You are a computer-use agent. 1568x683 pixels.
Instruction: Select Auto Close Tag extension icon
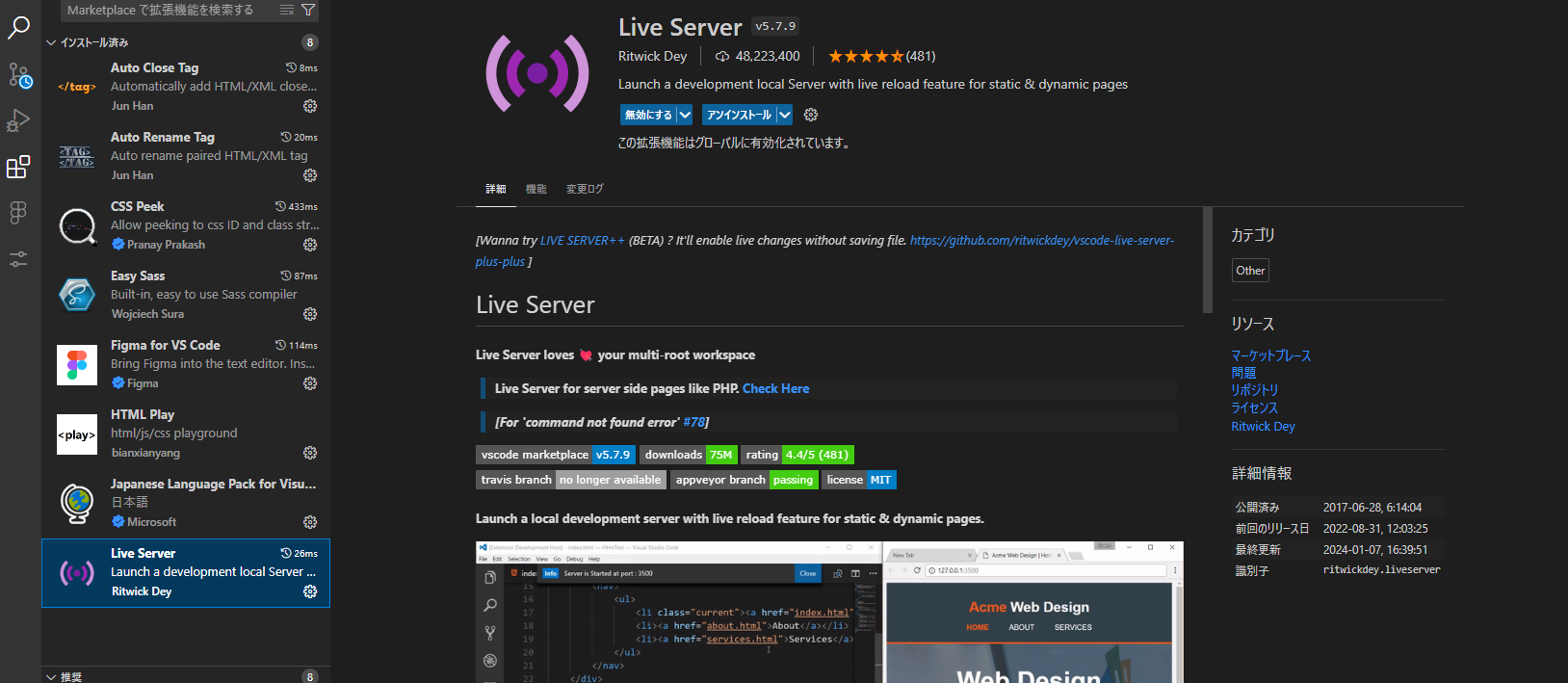click(77, 87)
